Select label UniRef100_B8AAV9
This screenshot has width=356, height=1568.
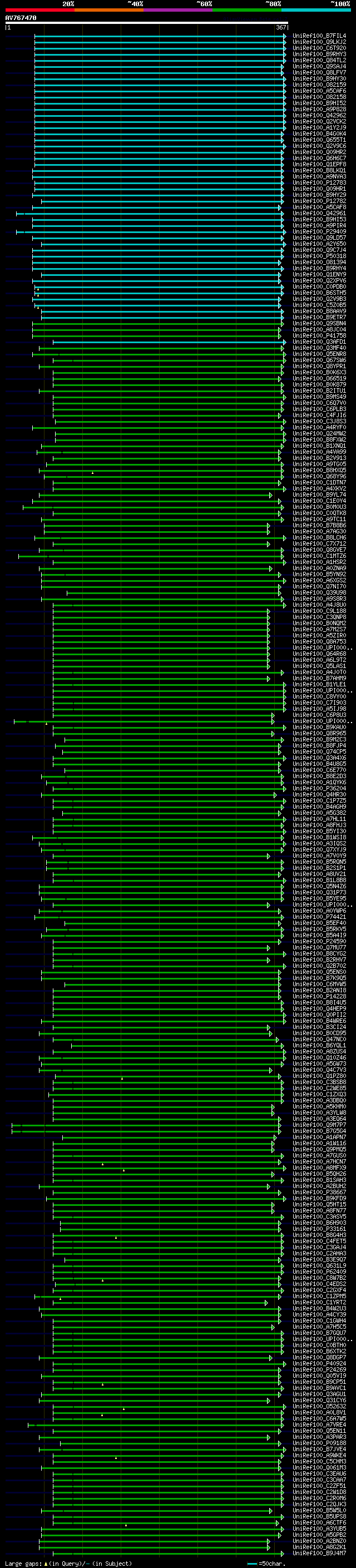point(319,311)
